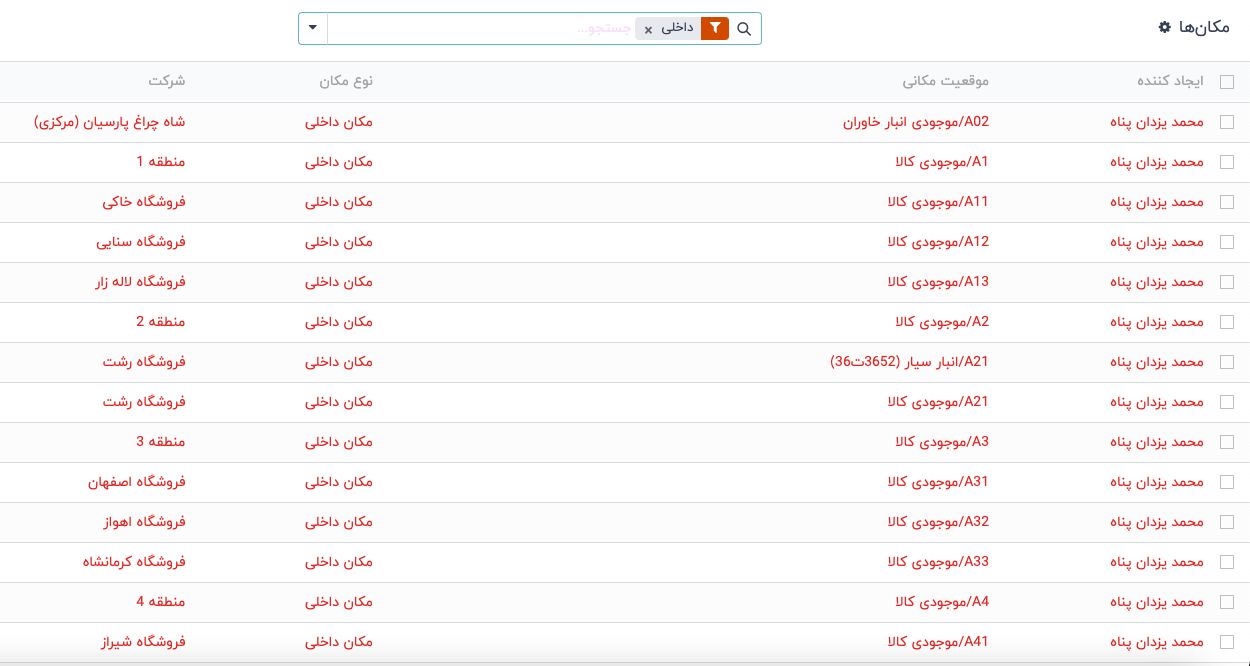Screen dimensions: 1250x666
Task: Toggle the select-all header checkbox
Action: [1227, 82]
